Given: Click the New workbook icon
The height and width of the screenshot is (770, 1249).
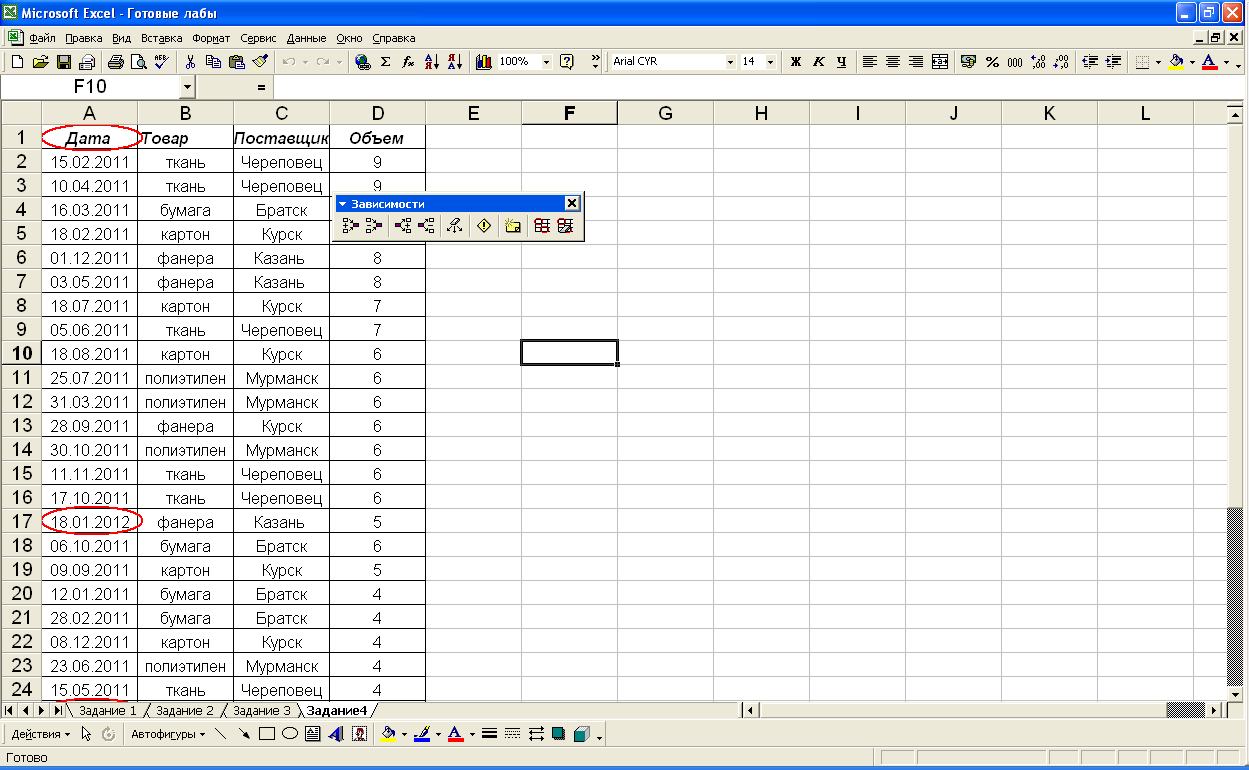Looking at the screenshot, I should [17, 61].
